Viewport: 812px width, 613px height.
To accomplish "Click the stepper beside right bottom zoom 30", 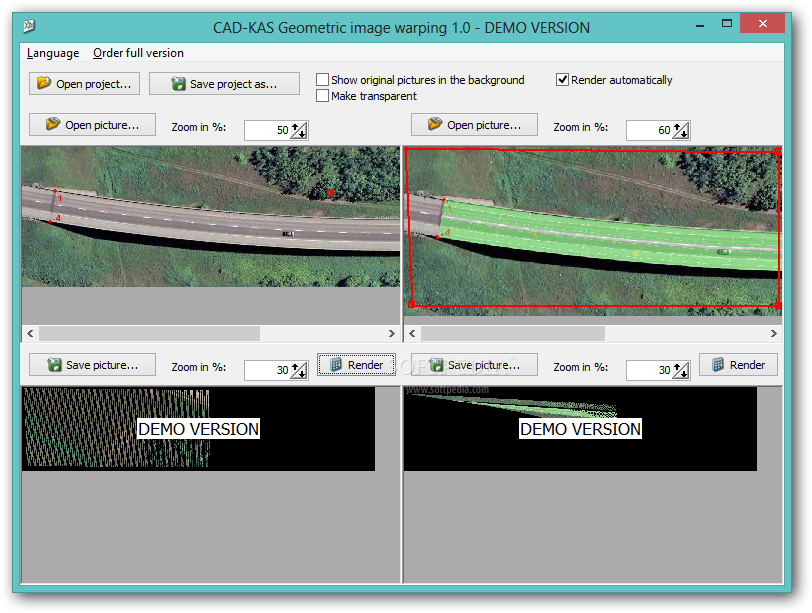I will pos(681,370).
